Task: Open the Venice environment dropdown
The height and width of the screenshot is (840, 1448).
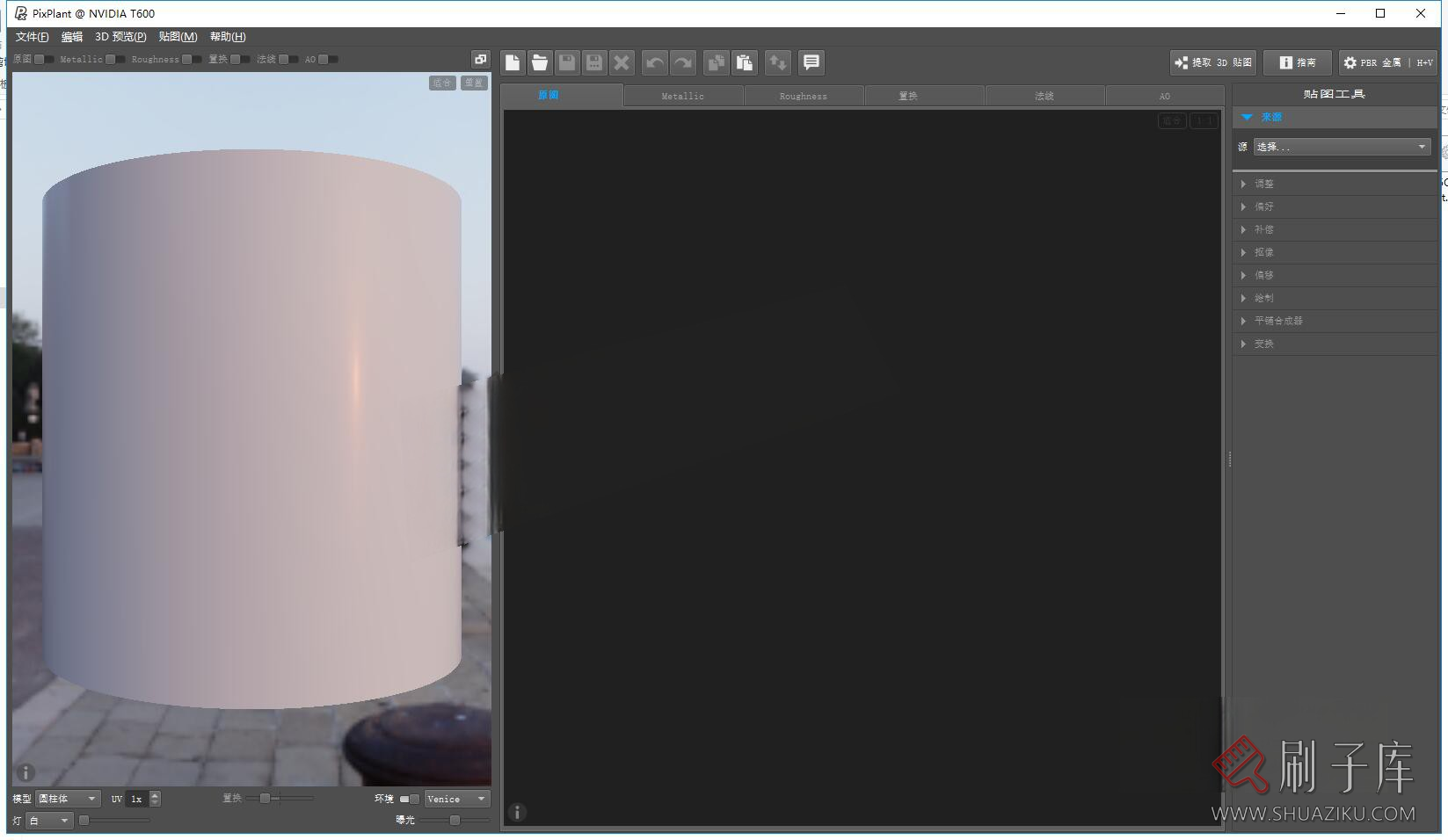Action: (456, 799)
